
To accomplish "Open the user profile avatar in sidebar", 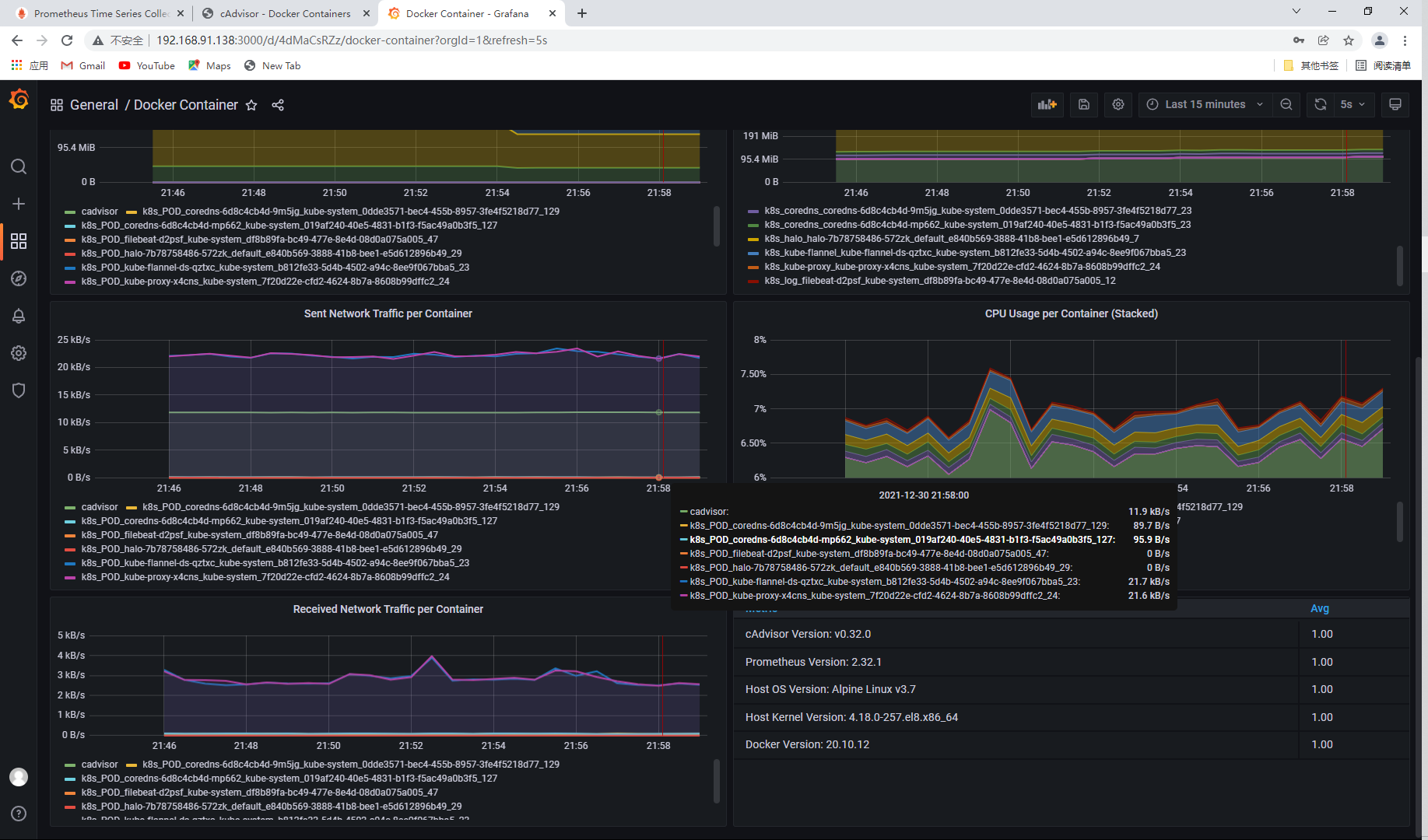I will [19, 776].
